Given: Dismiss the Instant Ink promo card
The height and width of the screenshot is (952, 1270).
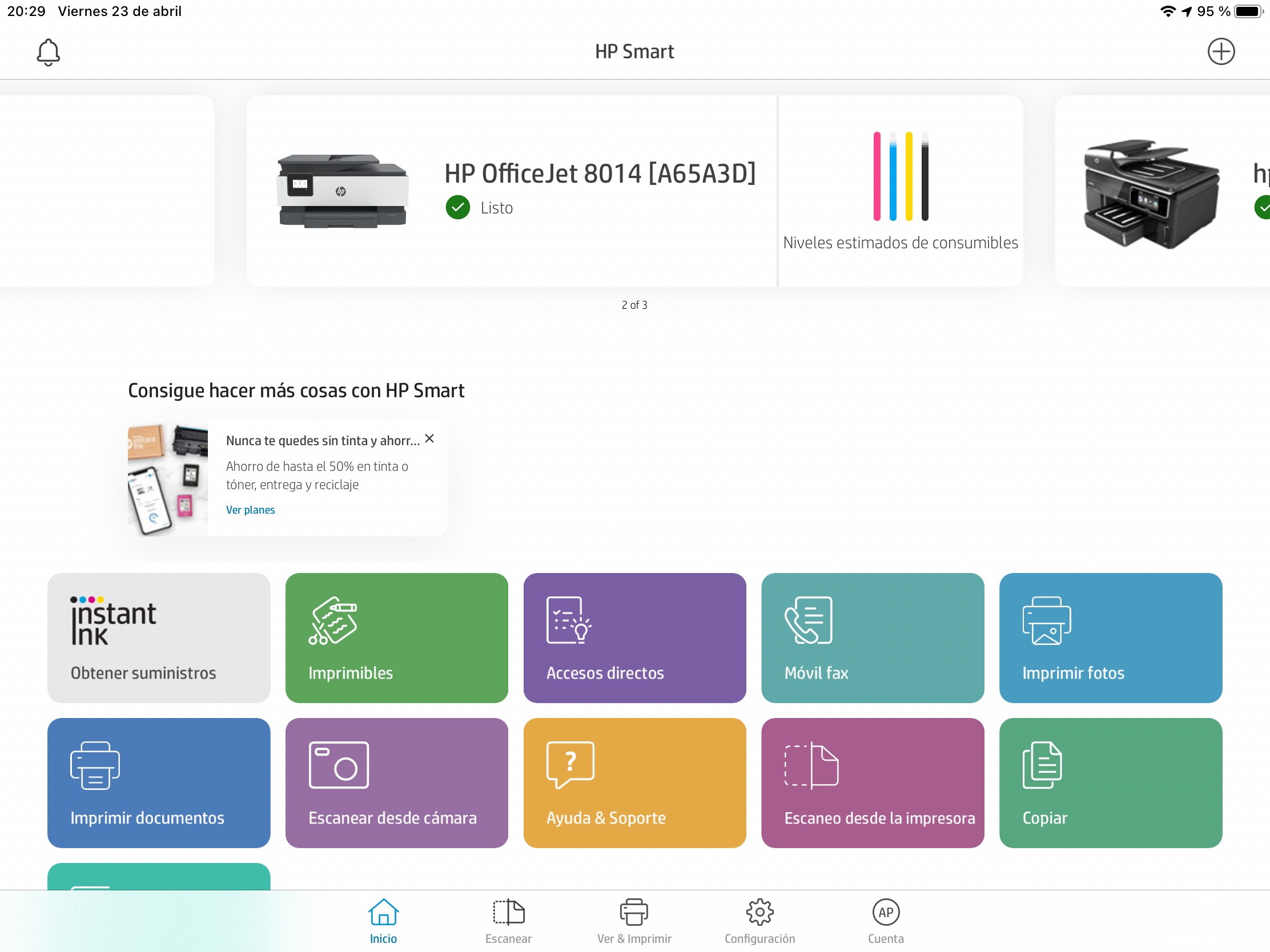Looking at the screenshot, I should pyautogui.click(x=429, y=438).
